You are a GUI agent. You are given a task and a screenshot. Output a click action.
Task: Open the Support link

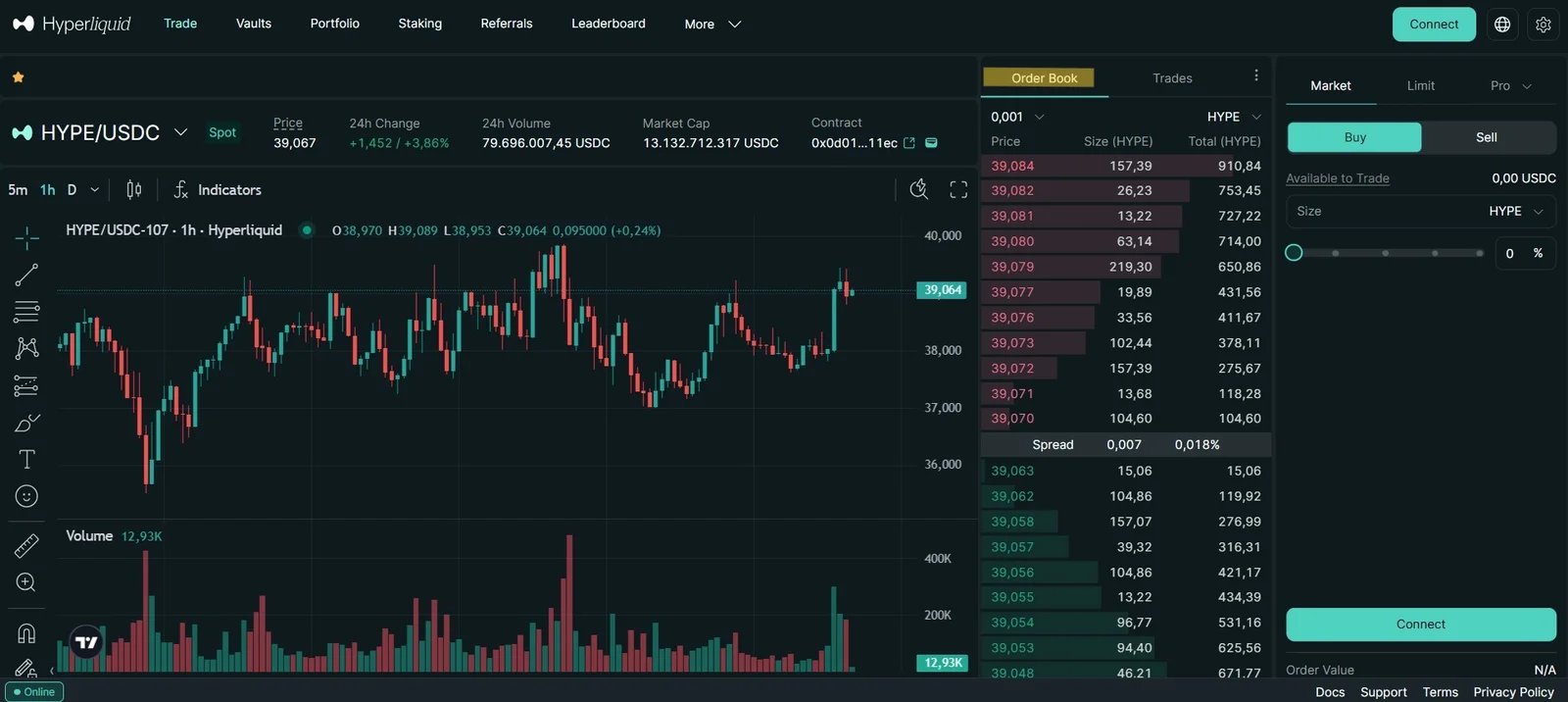click(1384, 692)
